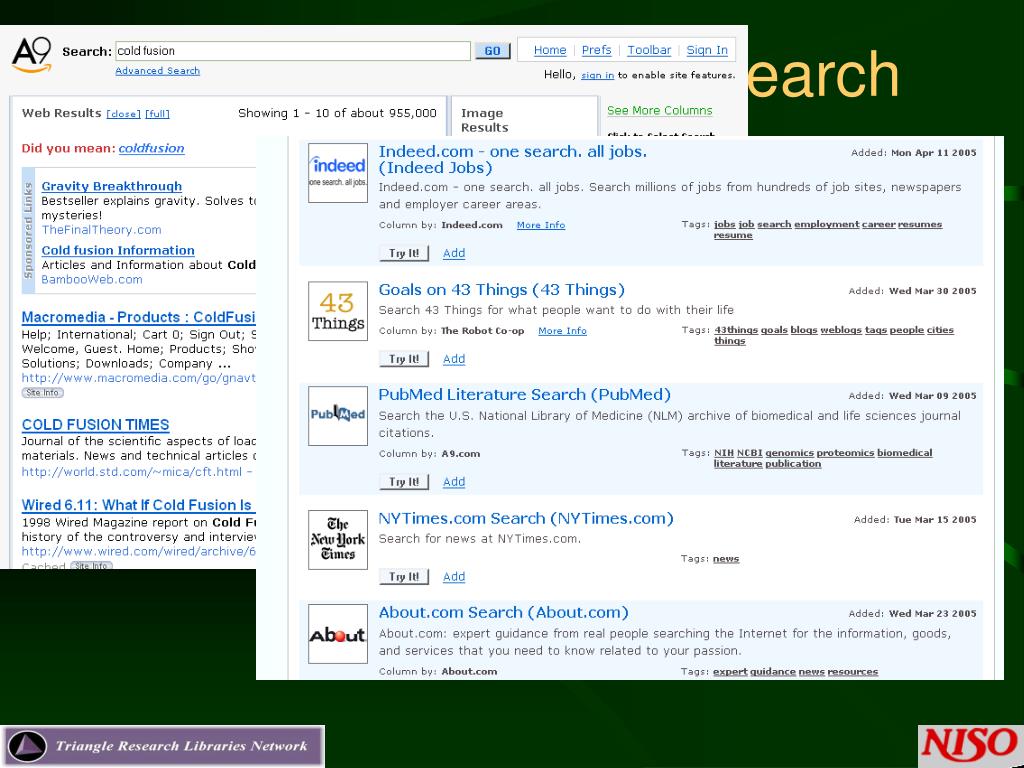1024x768 pixels.
Task: Click the 'genomics' tag on PubMed
Action: [x=790, y=453]
